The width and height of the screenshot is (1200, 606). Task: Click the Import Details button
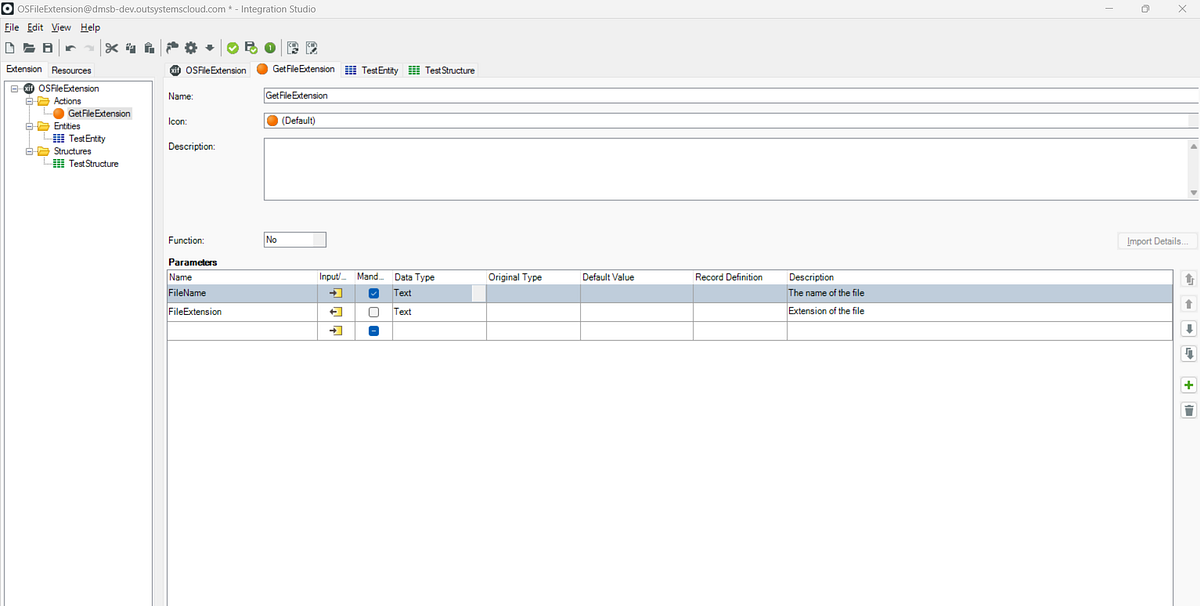pos(1157,240)
